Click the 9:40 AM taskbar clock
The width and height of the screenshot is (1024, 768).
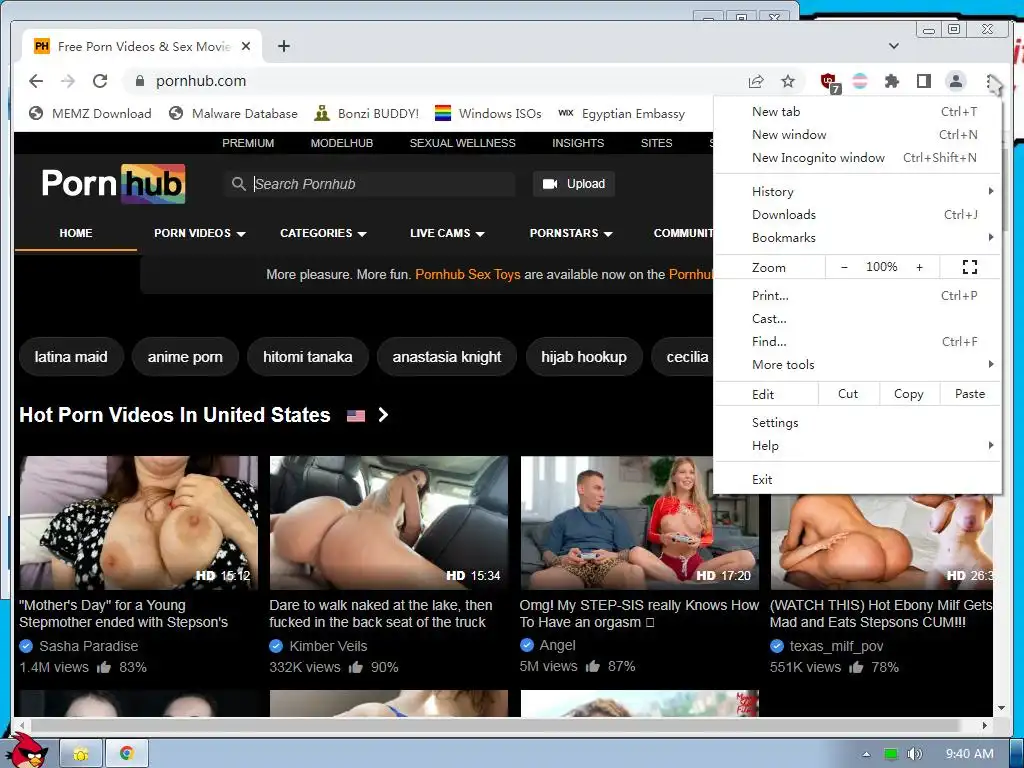970,754
